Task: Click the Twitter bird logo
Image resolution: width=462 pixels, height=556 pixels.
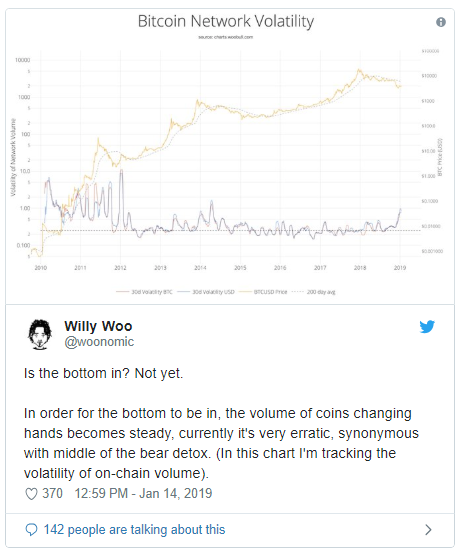Action: (427, 327)
